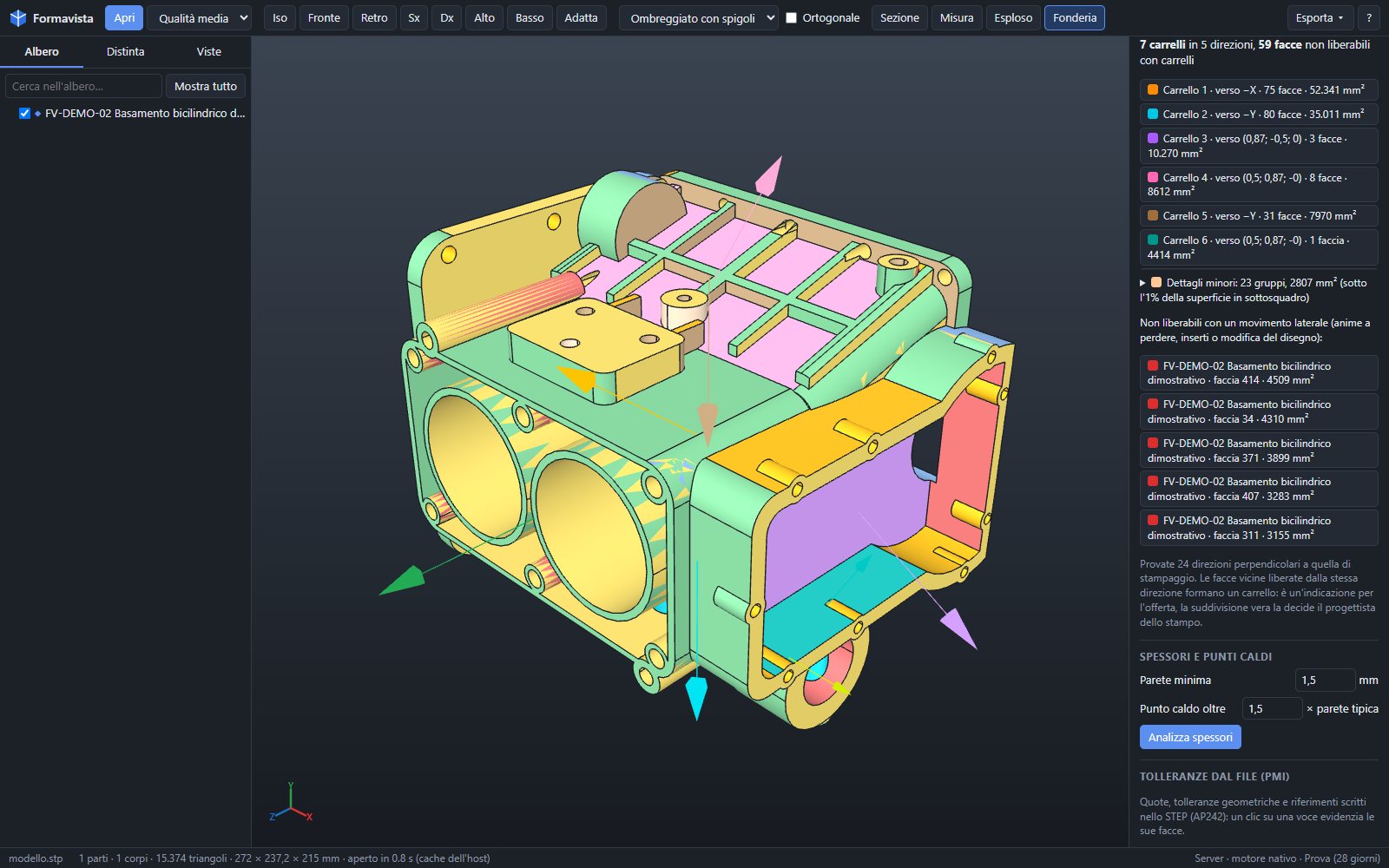Image resolution: width=1389 pixels, height=868 pixels.
Task: Activate the Esploso tool
Action: pos(1013,18)
